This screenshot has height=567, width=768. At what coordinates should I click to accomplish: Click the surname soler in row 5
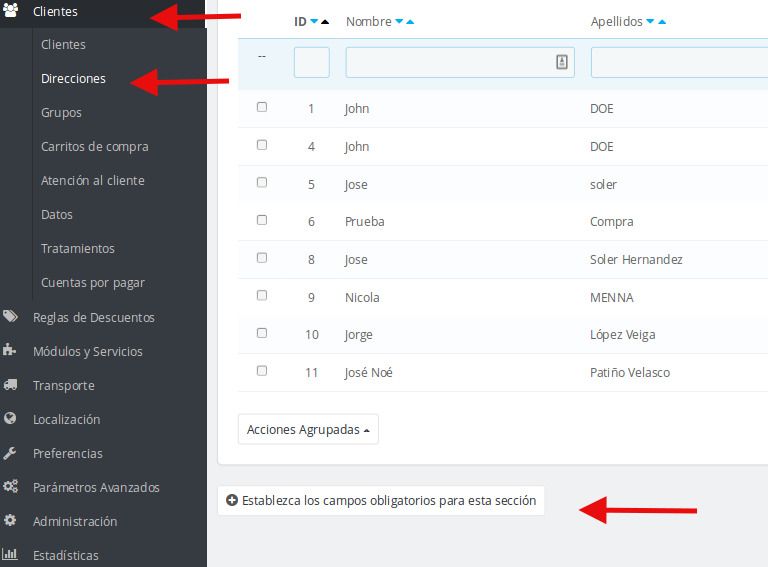[x=603, y=184]
